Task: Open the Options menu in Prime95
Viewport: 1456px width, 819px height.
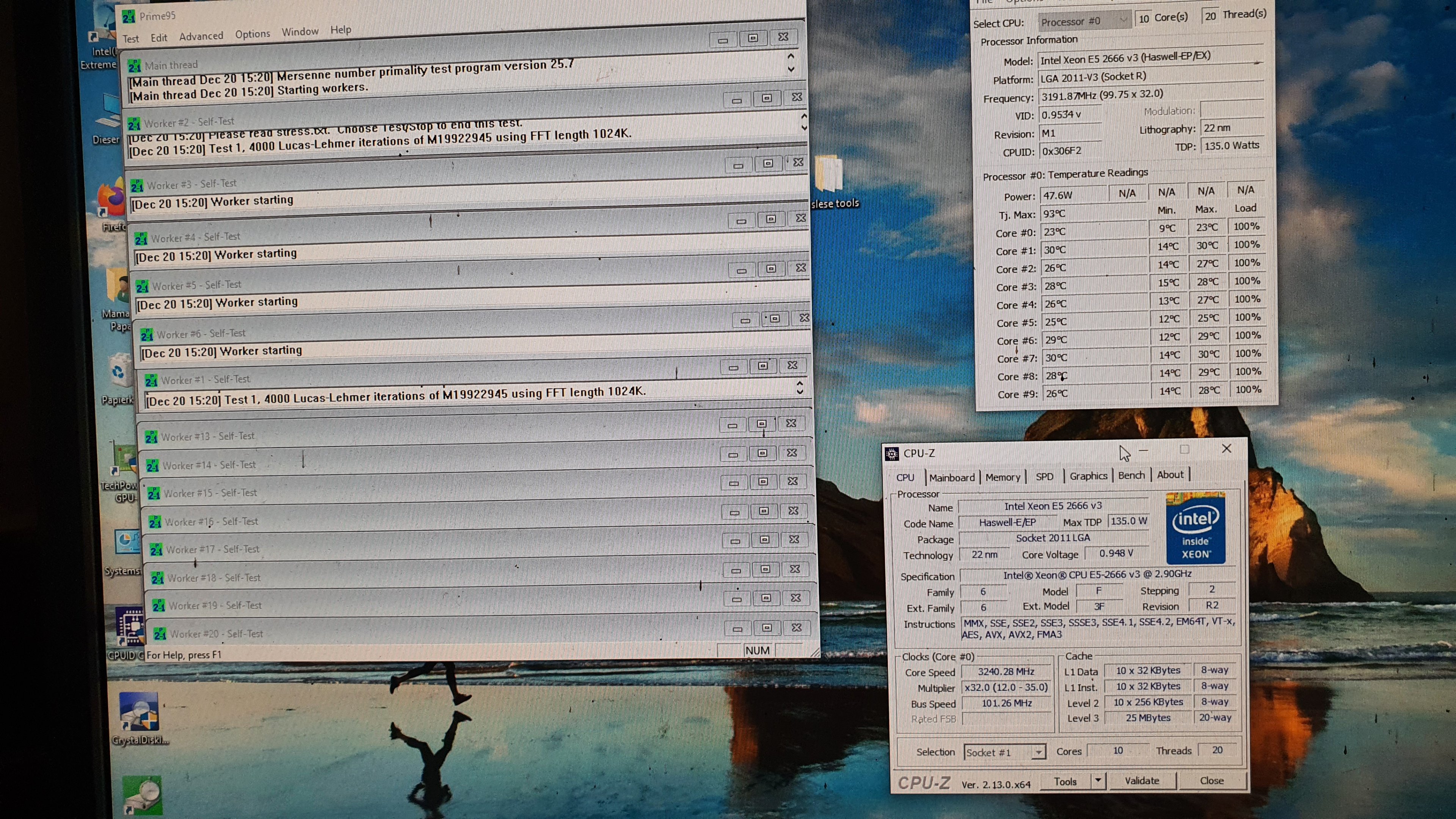Action: pos(252,34)
